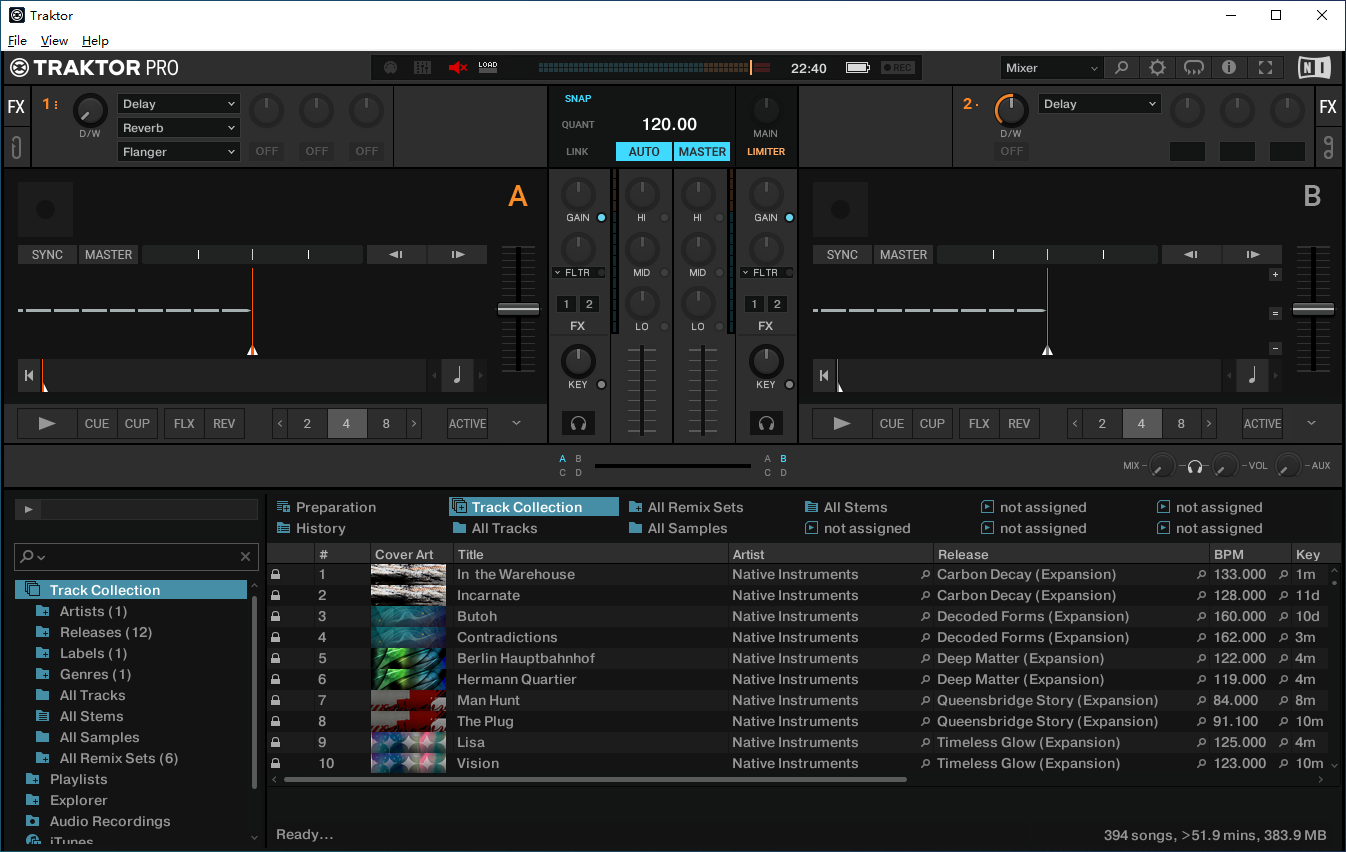Set Deck A loop size to 8
This screenshot has width=1346, height=852.
pyautogui.click(x=386, y=424)
